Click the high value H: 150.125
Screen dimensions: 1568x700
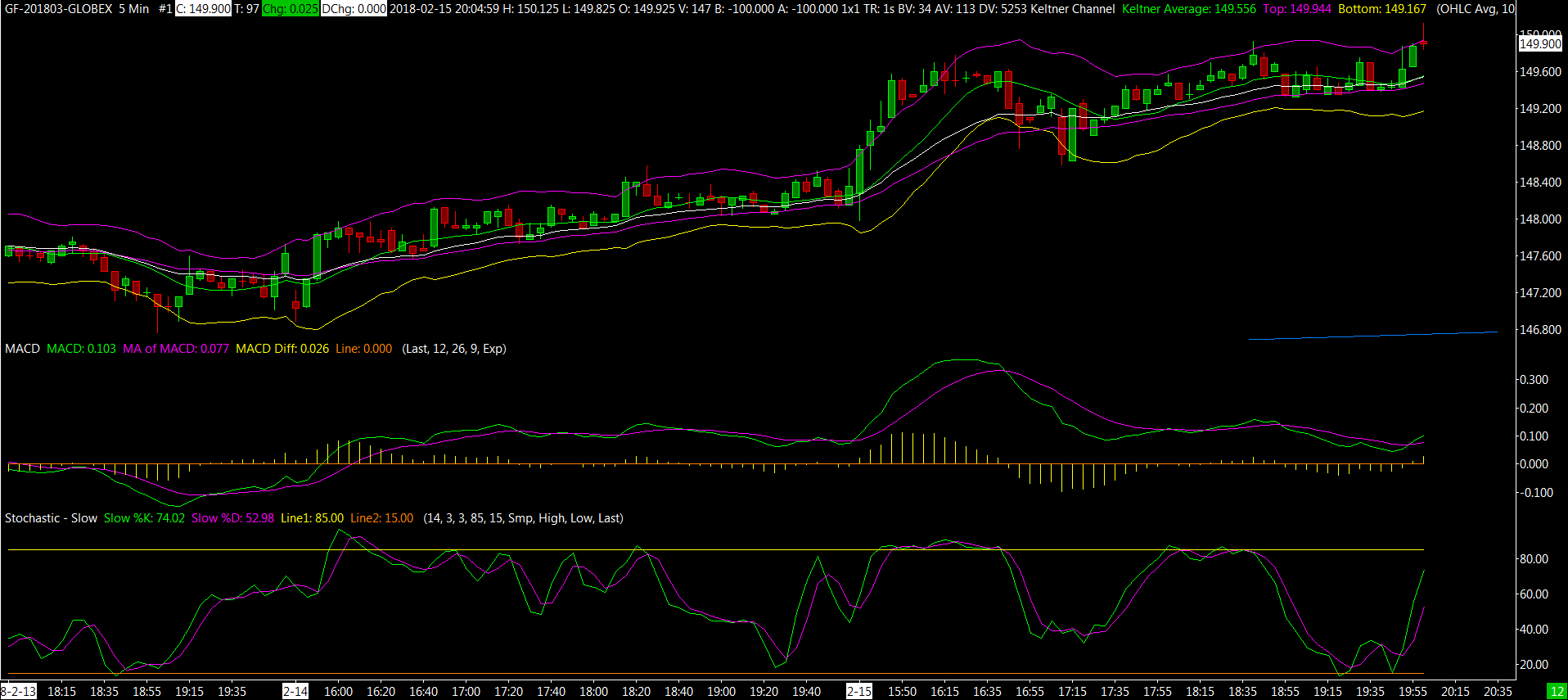click(x=531, y=9)
